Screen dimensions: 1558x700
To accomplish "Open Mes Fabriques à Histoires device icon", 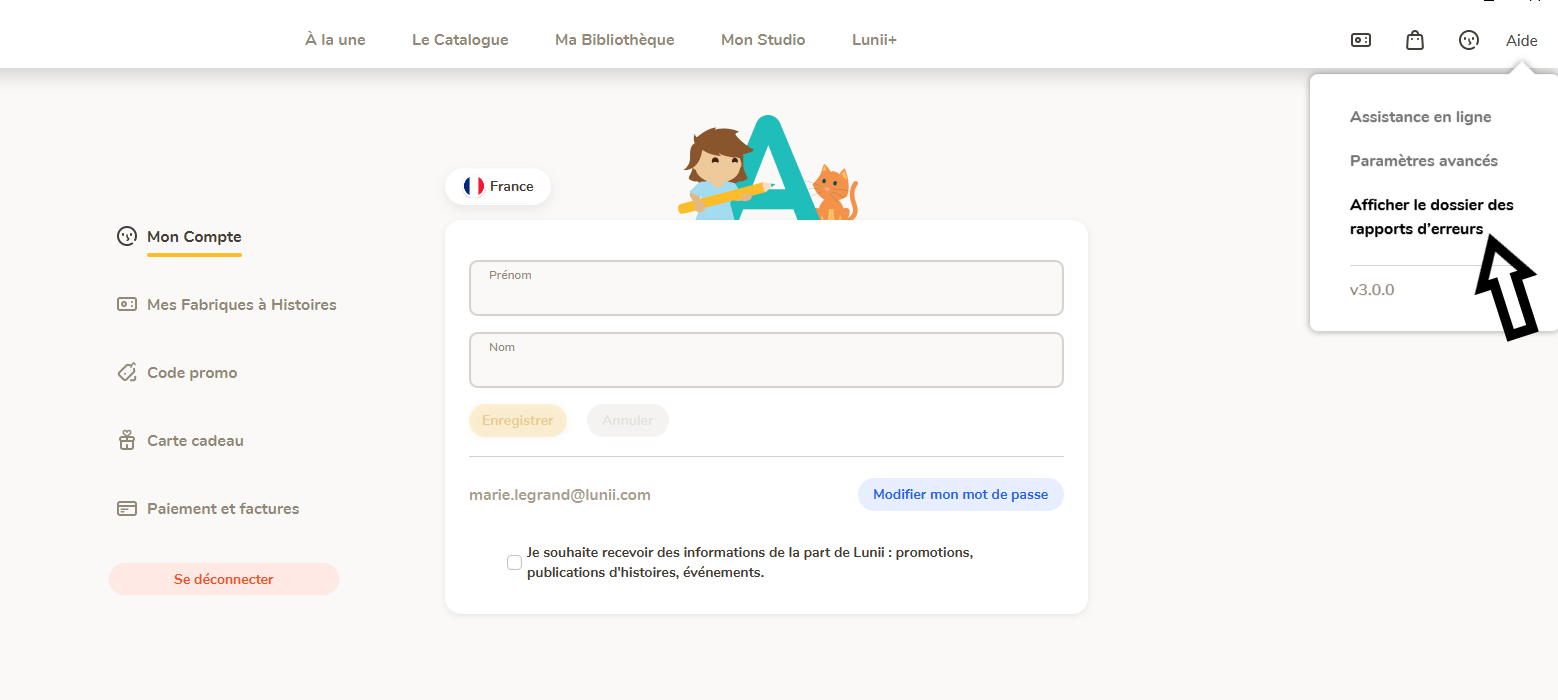I will click(127, 304).
